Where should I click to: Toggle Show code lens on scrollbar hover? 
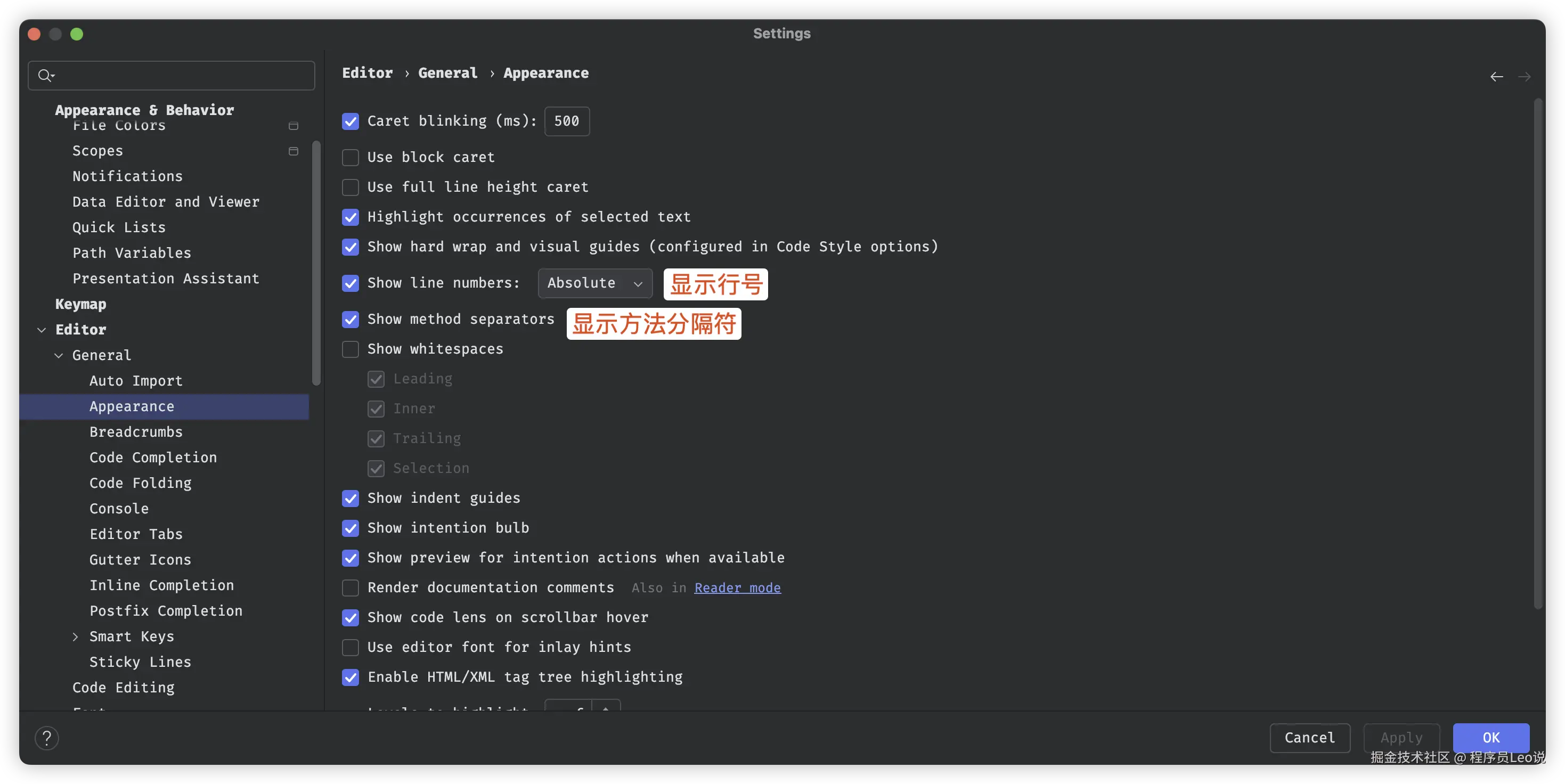tap(351, 618)
